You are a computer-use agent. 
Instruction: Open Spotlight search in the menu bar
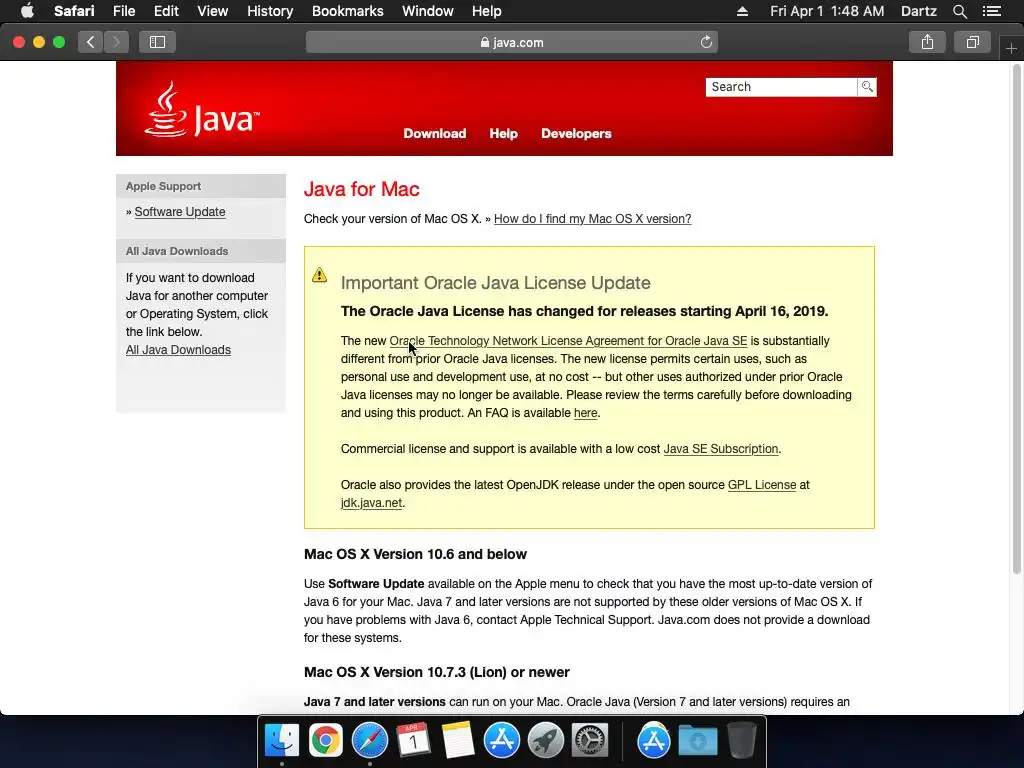(x=959, y=11)
